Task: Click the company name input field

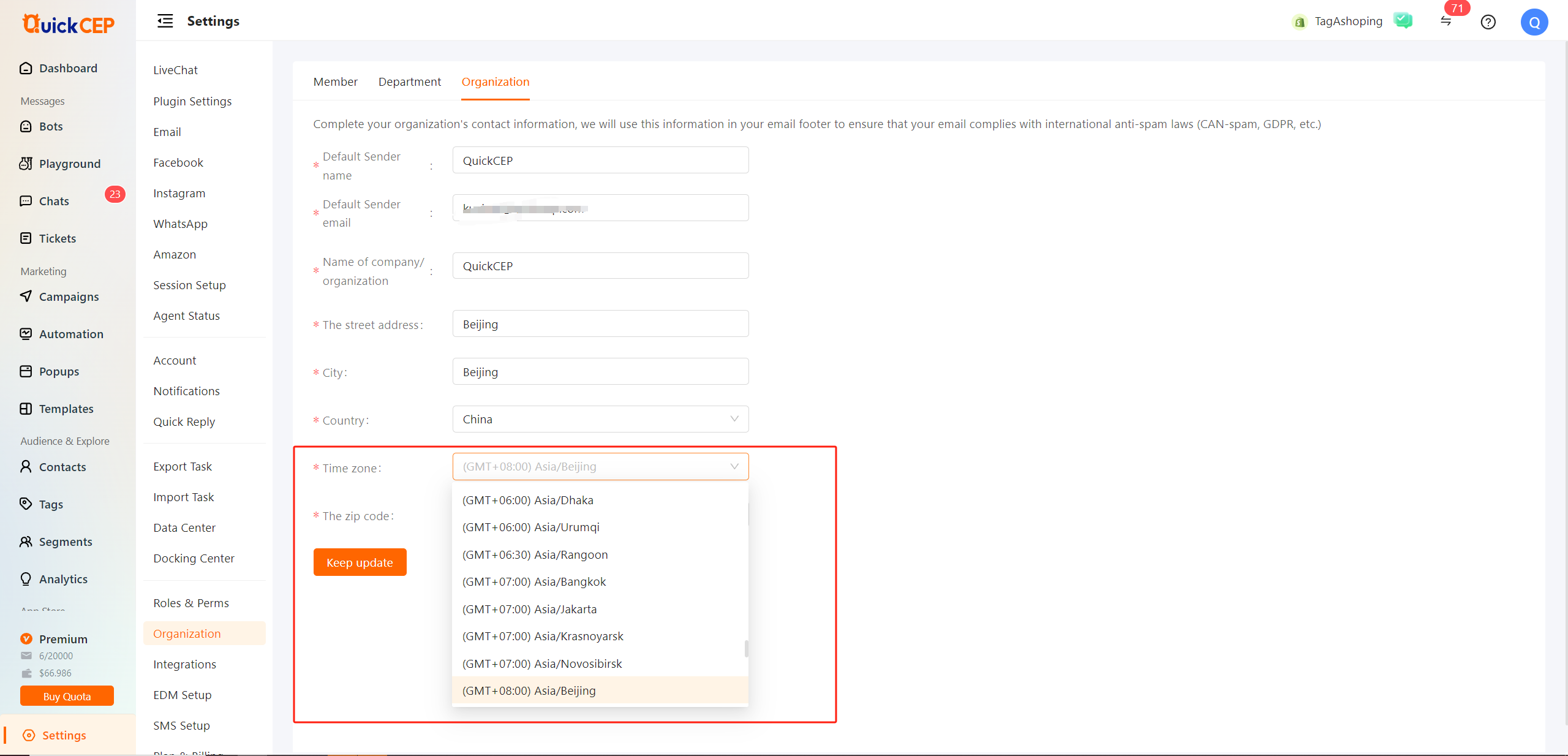Action: click(600, 265)
